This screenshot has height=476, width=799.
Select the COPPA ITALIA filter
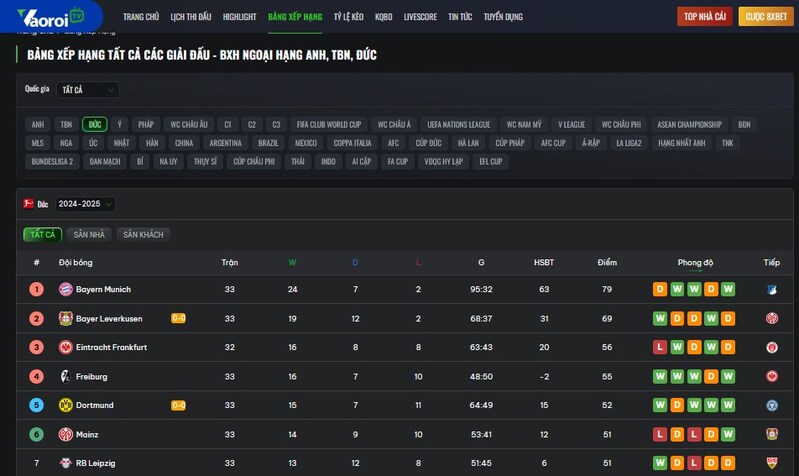(x=352, y=143)
